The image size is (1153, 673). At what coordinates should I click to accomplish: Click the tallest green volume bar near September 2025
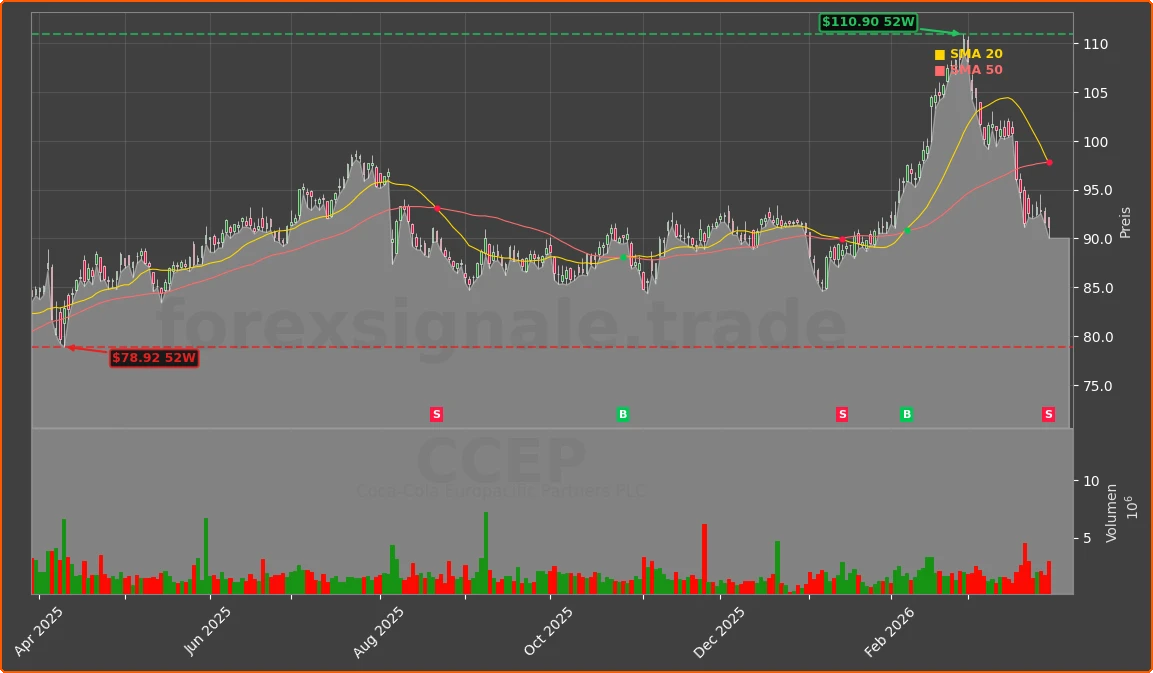click(x=485, y=553)
